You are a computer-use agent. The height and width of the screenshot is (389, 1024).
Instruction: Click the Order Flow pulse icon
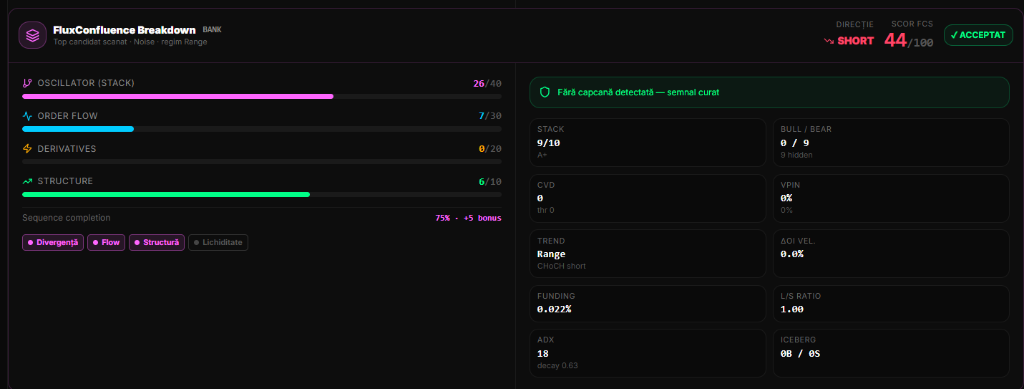tap(27, 116)
